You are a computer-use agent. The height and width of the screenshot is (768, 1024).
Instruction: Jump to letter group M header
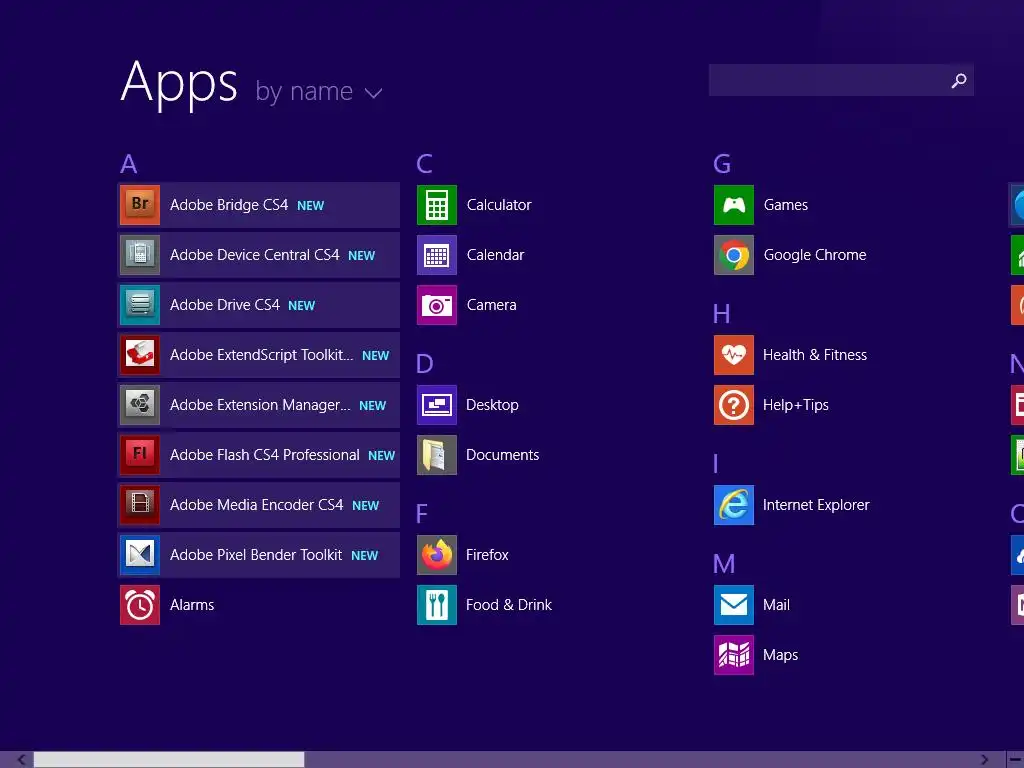(x=724, y=564)
